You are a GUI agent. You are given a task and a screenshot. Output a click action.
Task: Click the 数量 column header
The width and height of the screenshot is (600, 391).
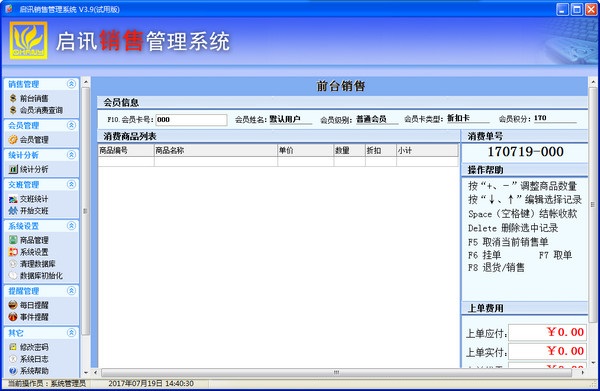pyautogui.click(x=350, y=151)
